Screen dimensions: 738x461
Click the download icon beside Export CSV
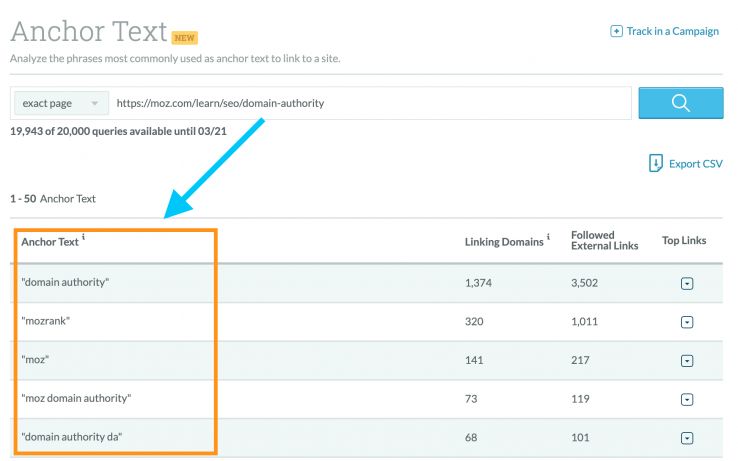coord(656,163)
